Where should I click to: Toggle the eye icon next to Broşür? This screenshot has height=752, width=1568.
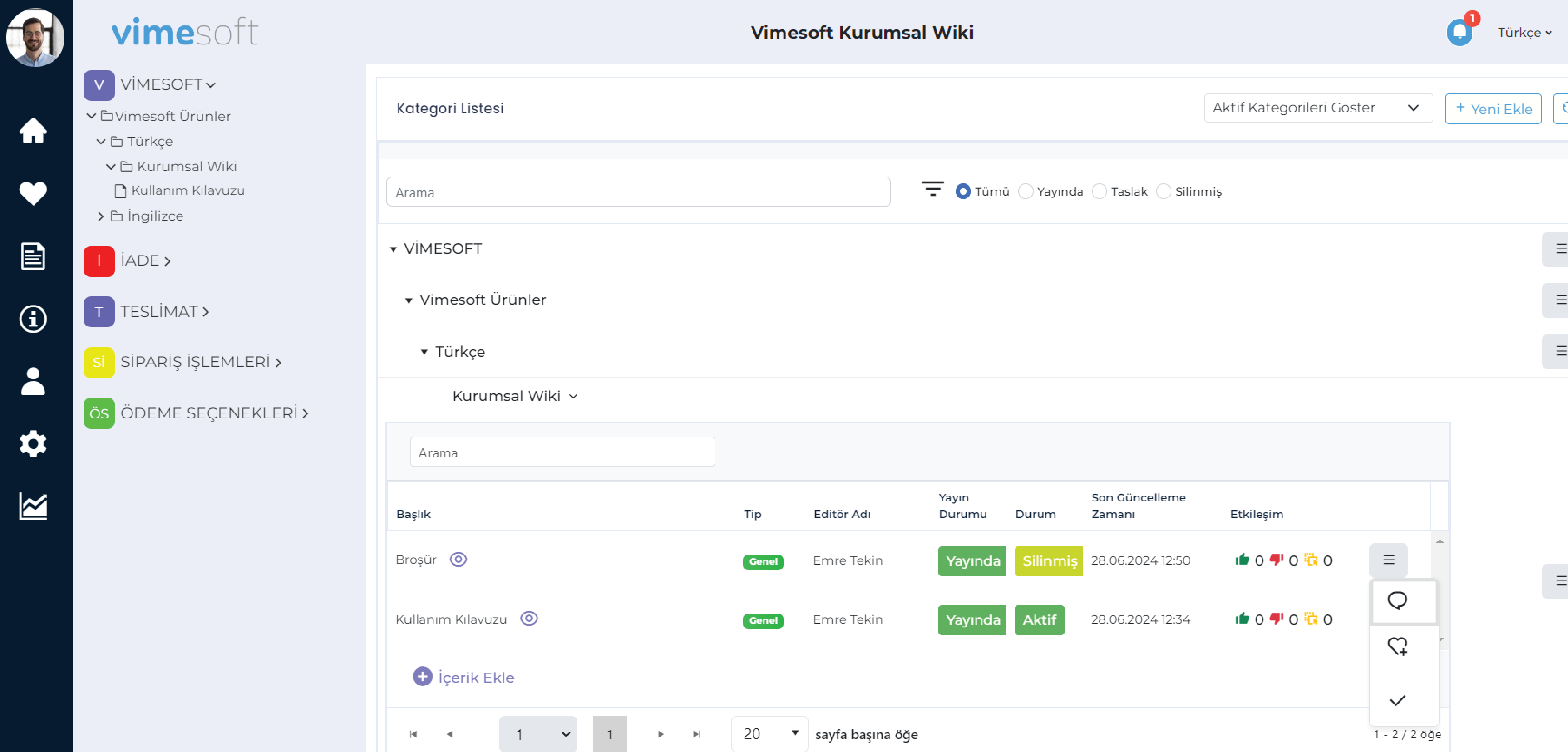point(459,559)
